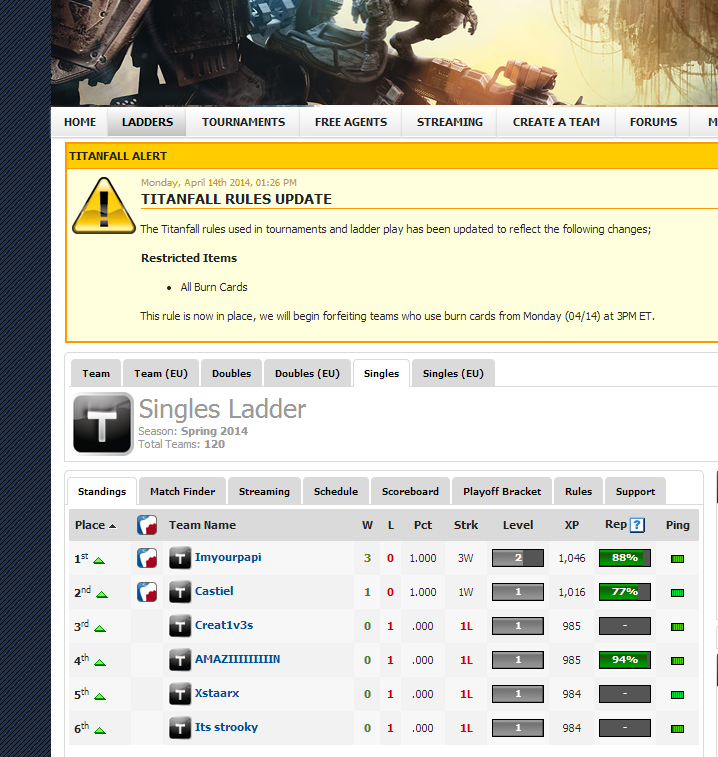Click the 94% reputation bar for AMAZIIIIIIIIIN

(x=624, y=660)
